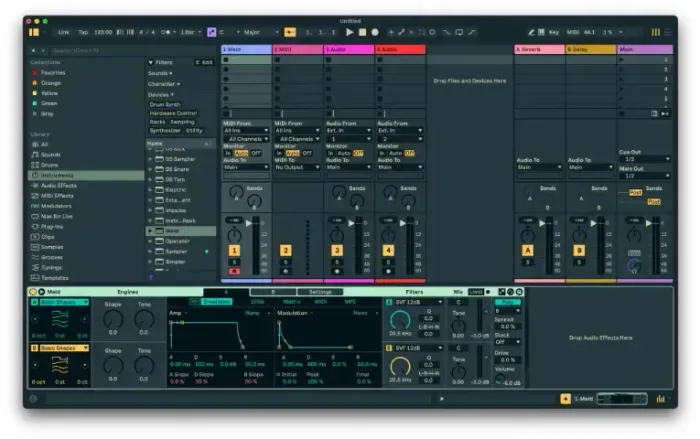Switch to Meld engine B tab
Image resolution: width=700 pixels, height=439 pixels.
click(x=273, y=292)
